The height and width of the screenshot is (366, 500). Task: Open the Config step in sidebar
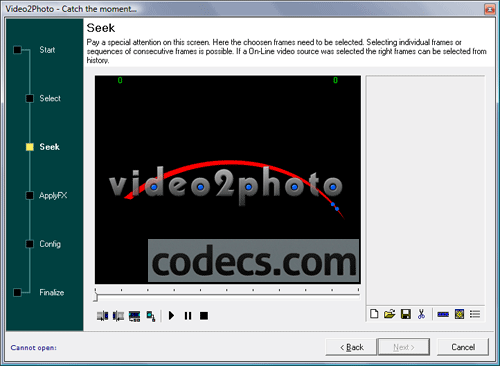pyautogui.click(x=50, y=244)
